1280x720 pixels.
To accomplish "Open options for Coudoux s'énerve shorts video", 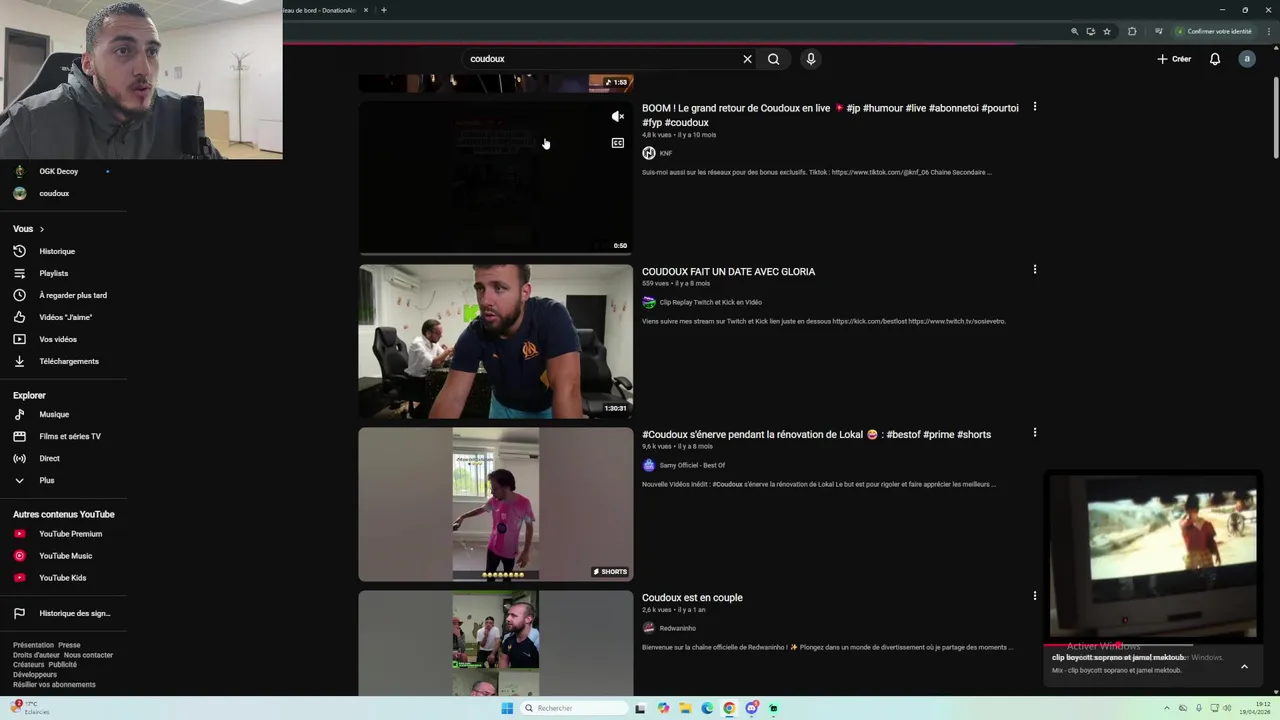I will click(1035, 432).
